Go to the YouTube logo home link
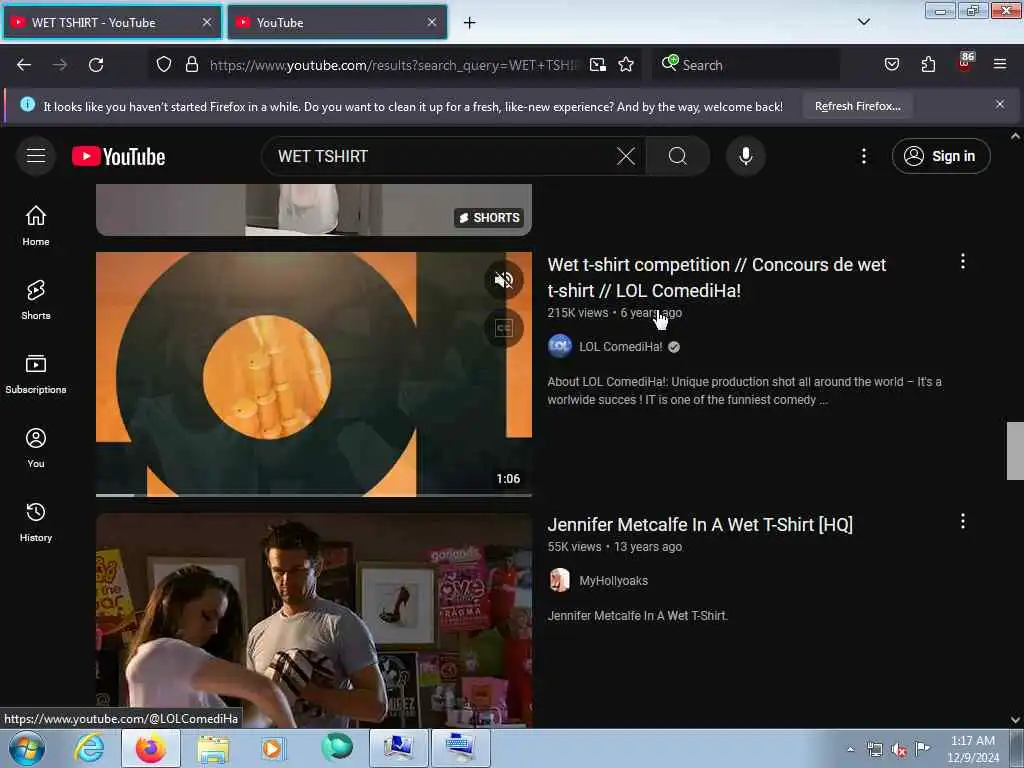The height and width of the screenshot is (768, 1024). 118,157
